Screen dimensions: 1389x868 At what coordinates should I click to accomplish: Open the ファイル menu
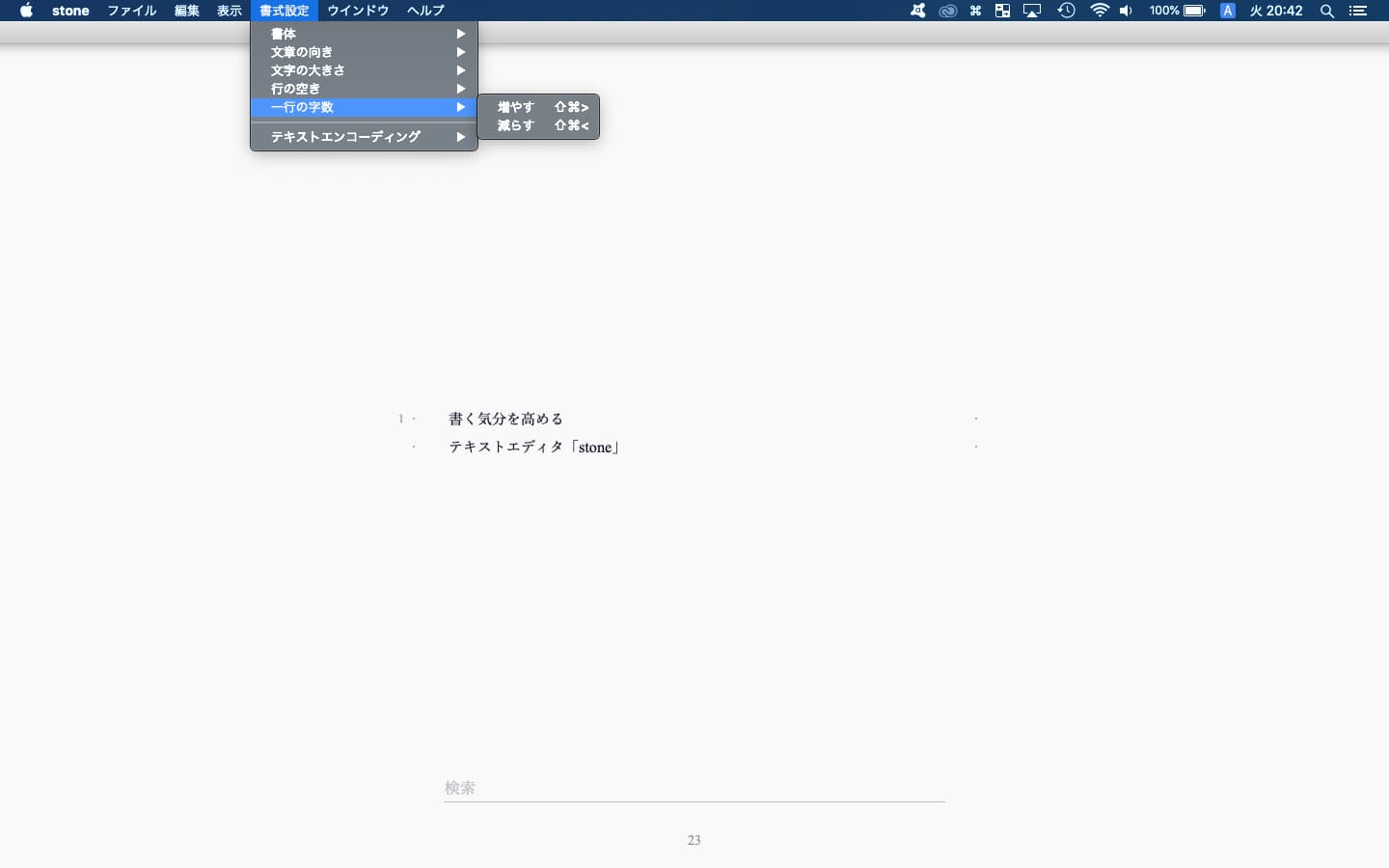(132, 11)
